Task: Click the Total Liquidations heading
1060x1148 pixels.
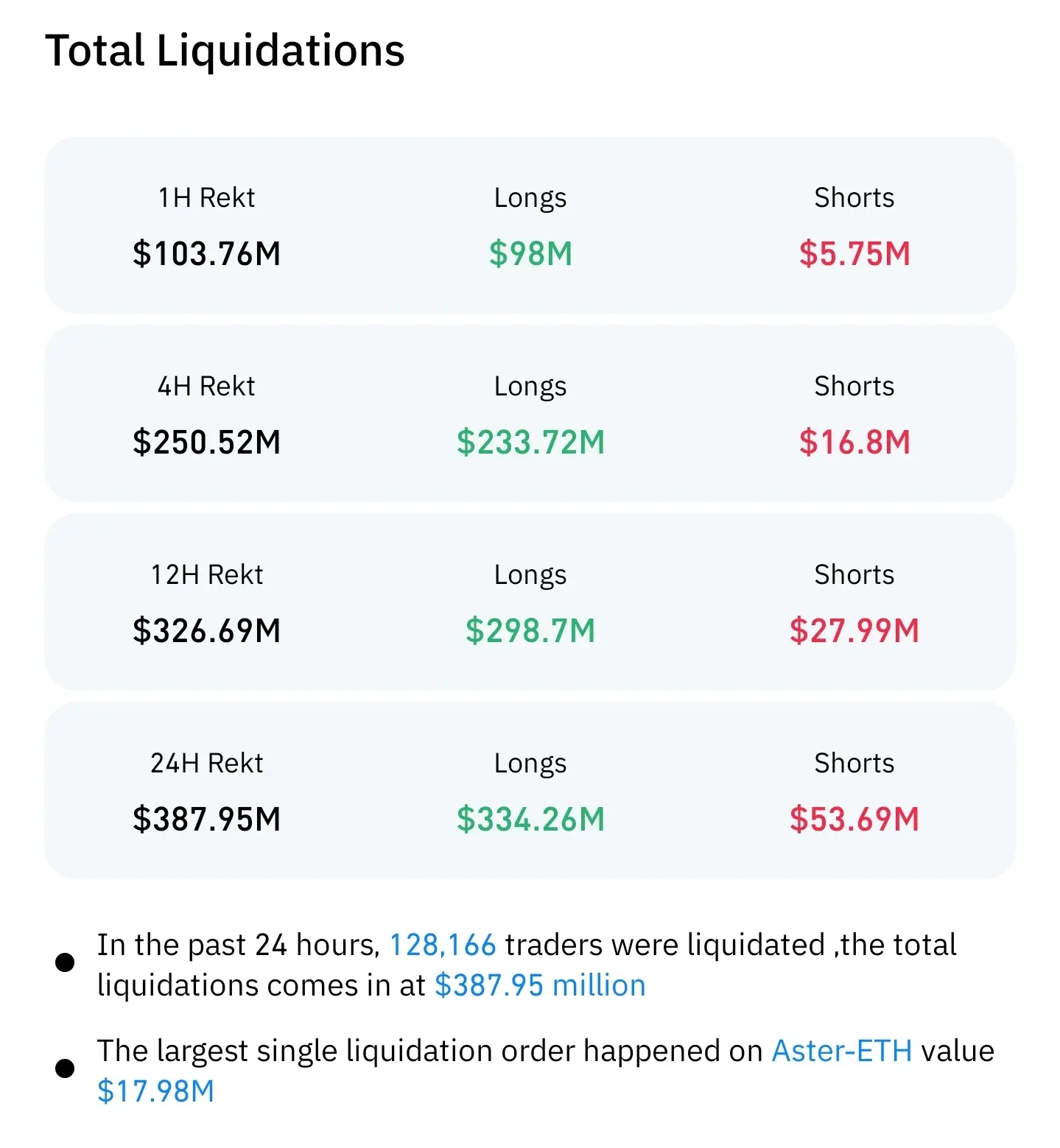Action: pyautogui.click(x=225, y=50)
